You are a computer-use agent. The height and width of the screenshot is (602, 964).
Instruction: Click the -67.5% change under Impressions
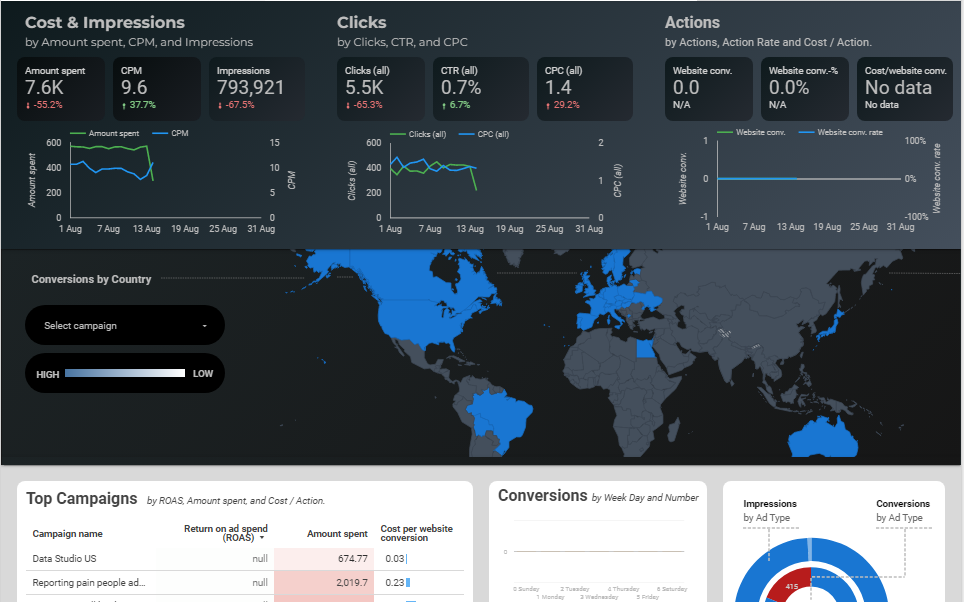coord(235,105)
